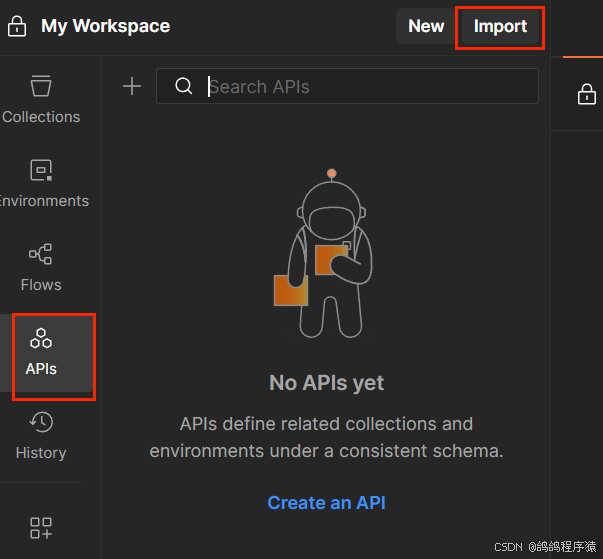
Task: Click the No APIs yet heading
Action: (326, 383)
